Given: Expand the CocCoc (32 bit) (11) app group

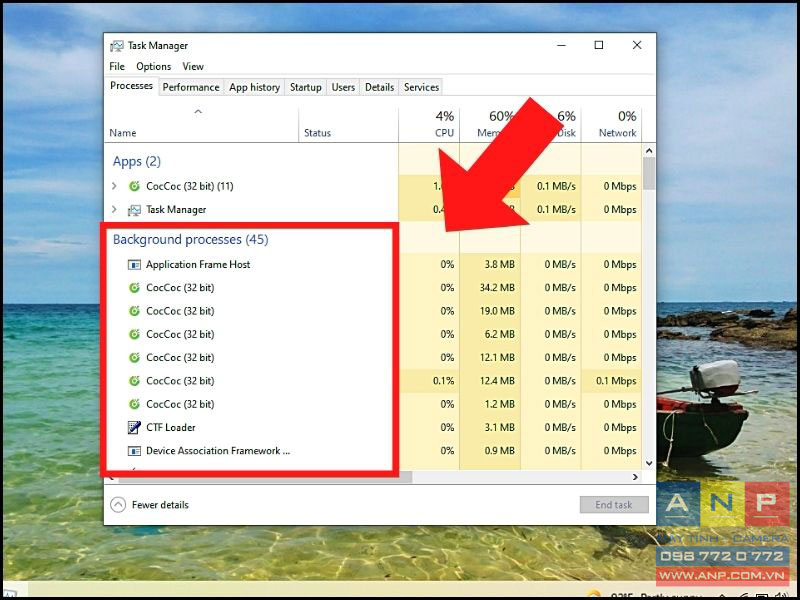Looking at the screenshot, I should click(115, 186).
